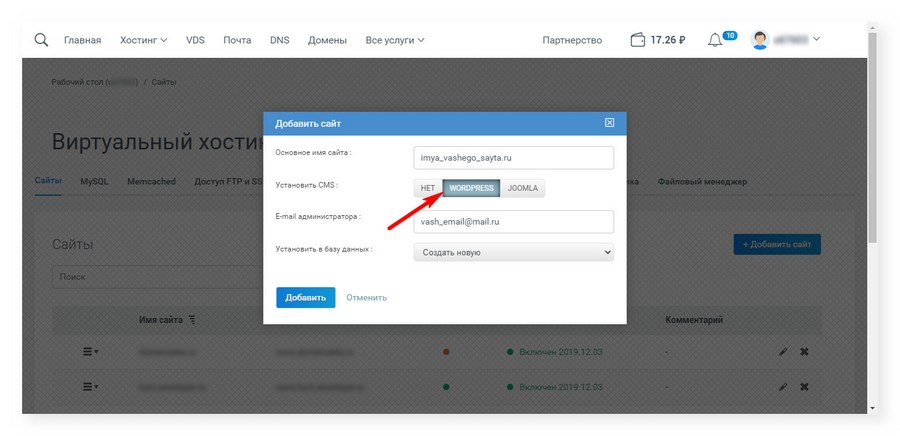
Task: Click the 17.26 ₽ balance text
Action: (668, 40)
